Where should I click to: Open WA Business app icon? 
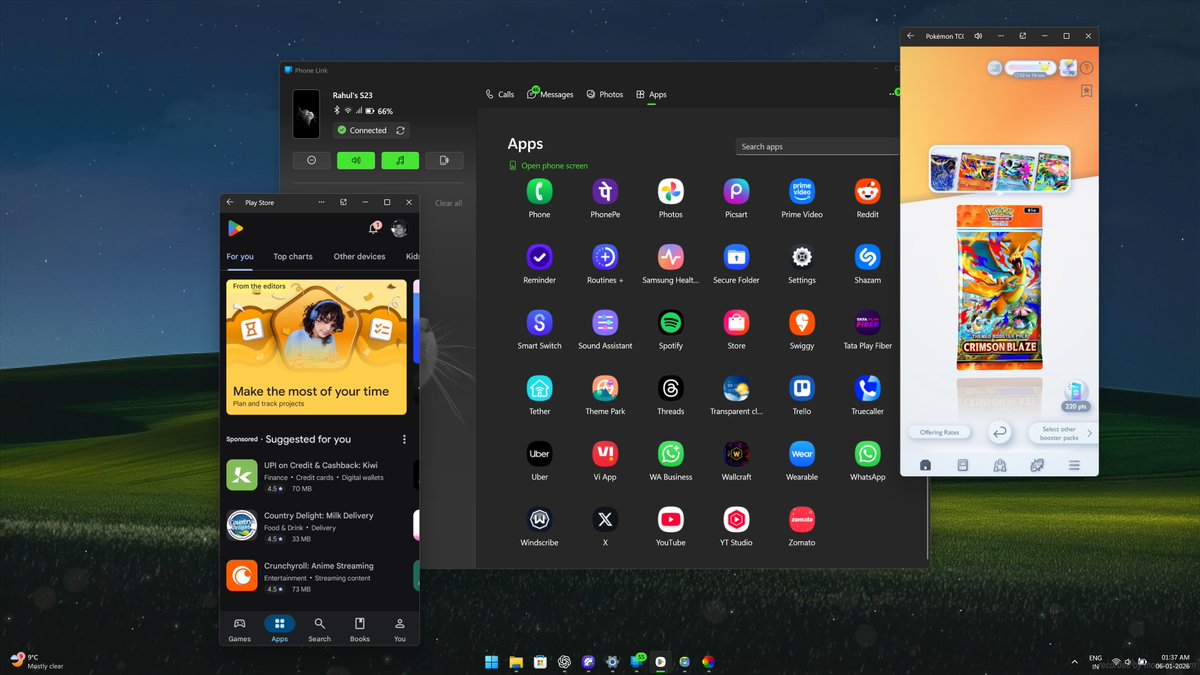coord(671,454)
